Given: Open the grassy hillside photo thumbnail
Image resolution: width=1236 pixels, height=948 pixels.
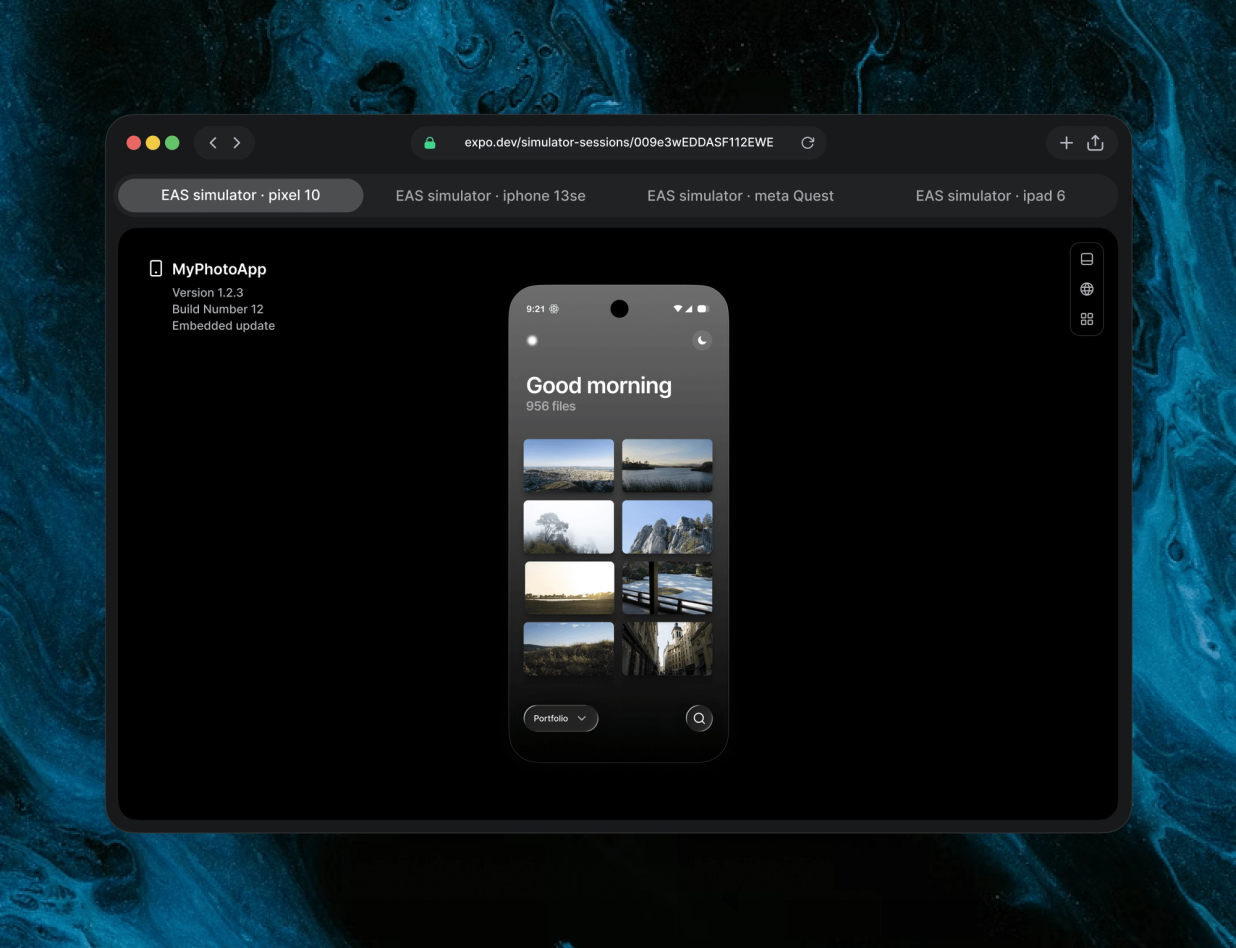Looking at the screenshot, I should 569,649.
